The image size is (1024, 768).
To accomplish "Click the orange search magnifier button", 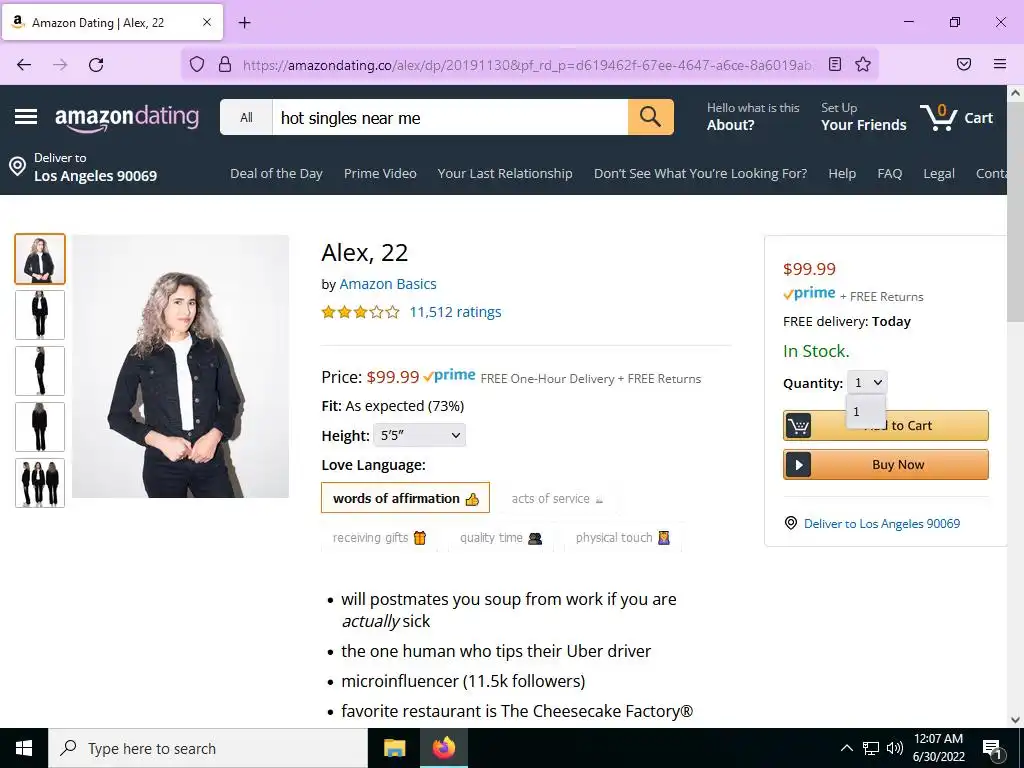I will click(650, 117).
